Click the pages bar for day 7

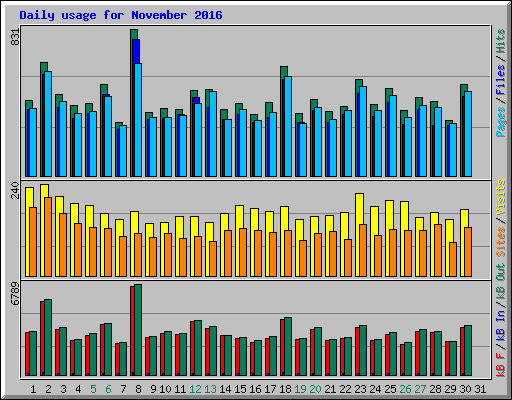tap(123, 151)
